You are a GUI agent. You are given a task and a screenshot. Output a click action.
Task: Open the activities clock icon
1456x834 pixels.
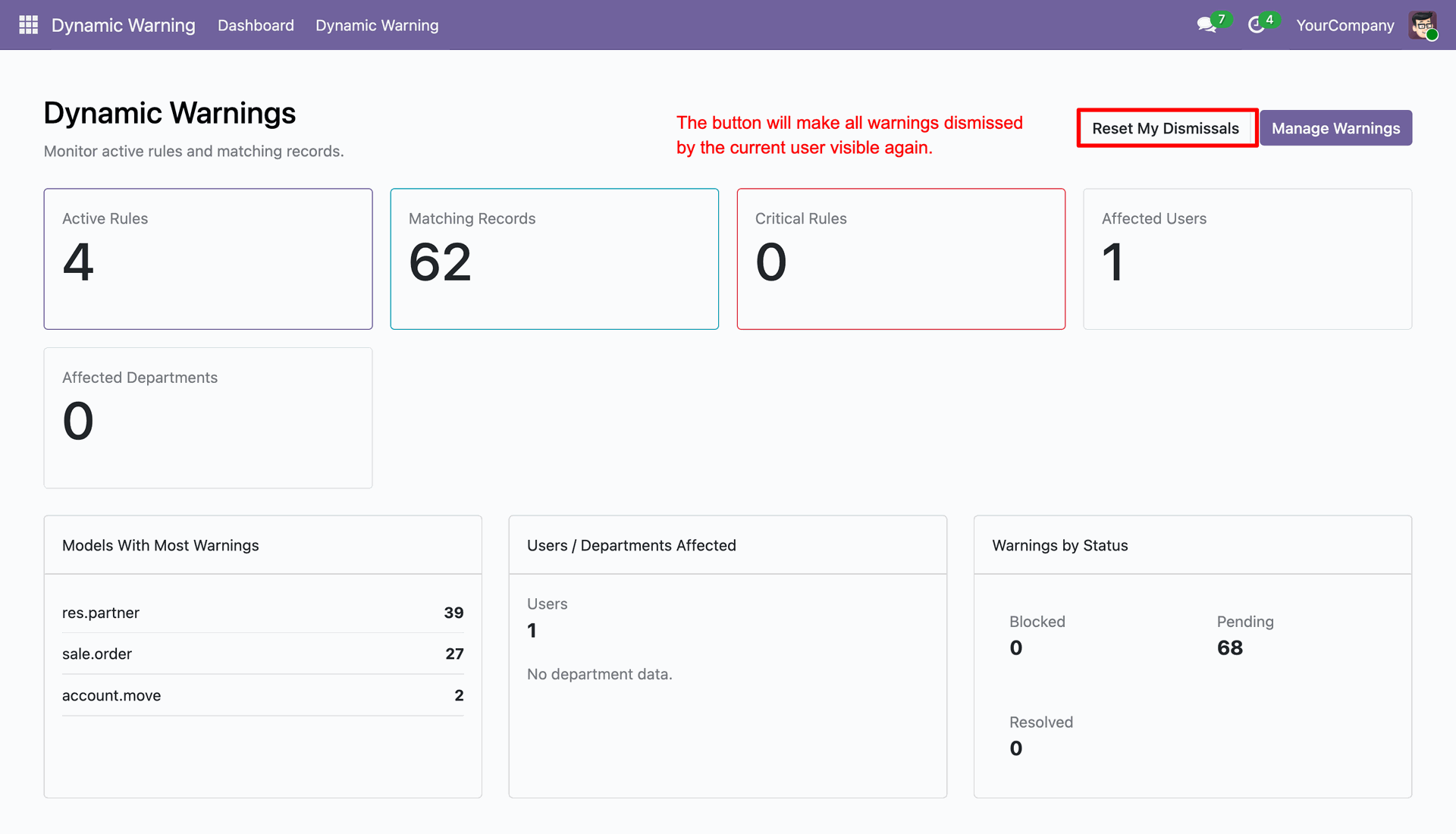[1257, 25]
